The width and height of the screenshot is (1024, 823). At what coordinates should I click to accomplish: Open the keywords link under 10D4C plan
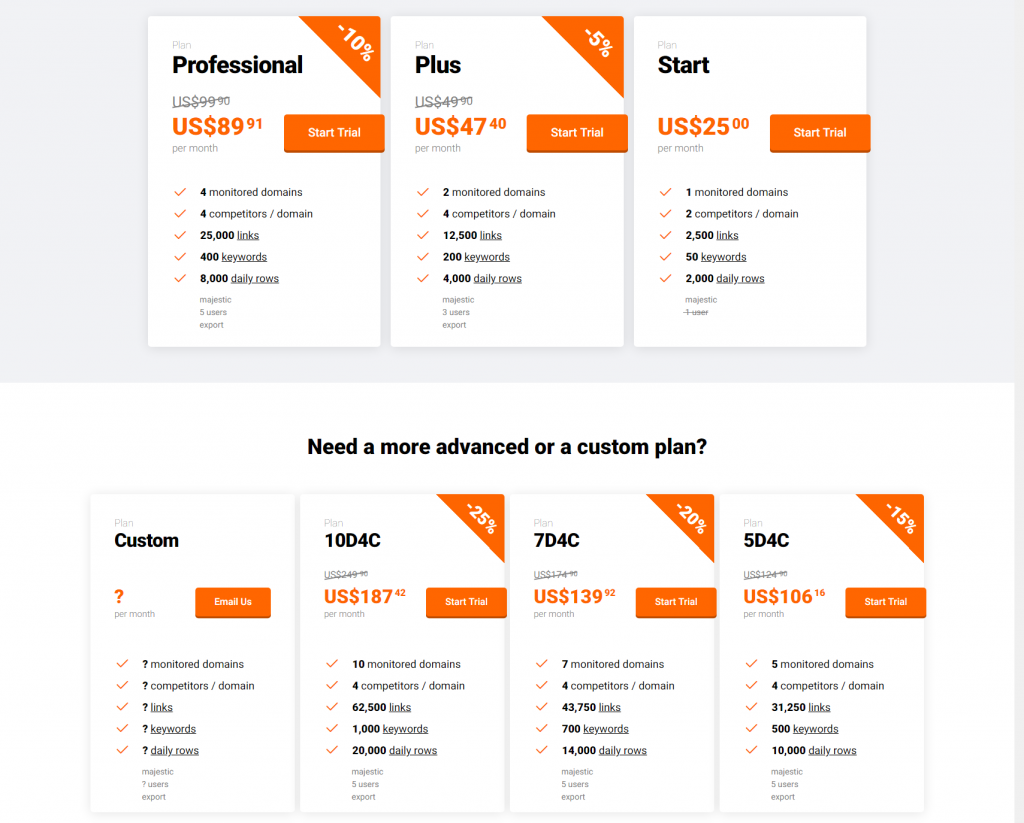coord(405,729)
